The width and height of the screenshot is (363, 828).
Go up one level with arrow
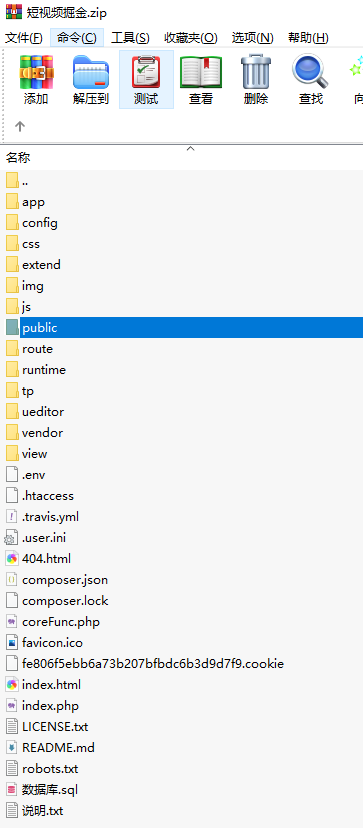click(20, 126)
